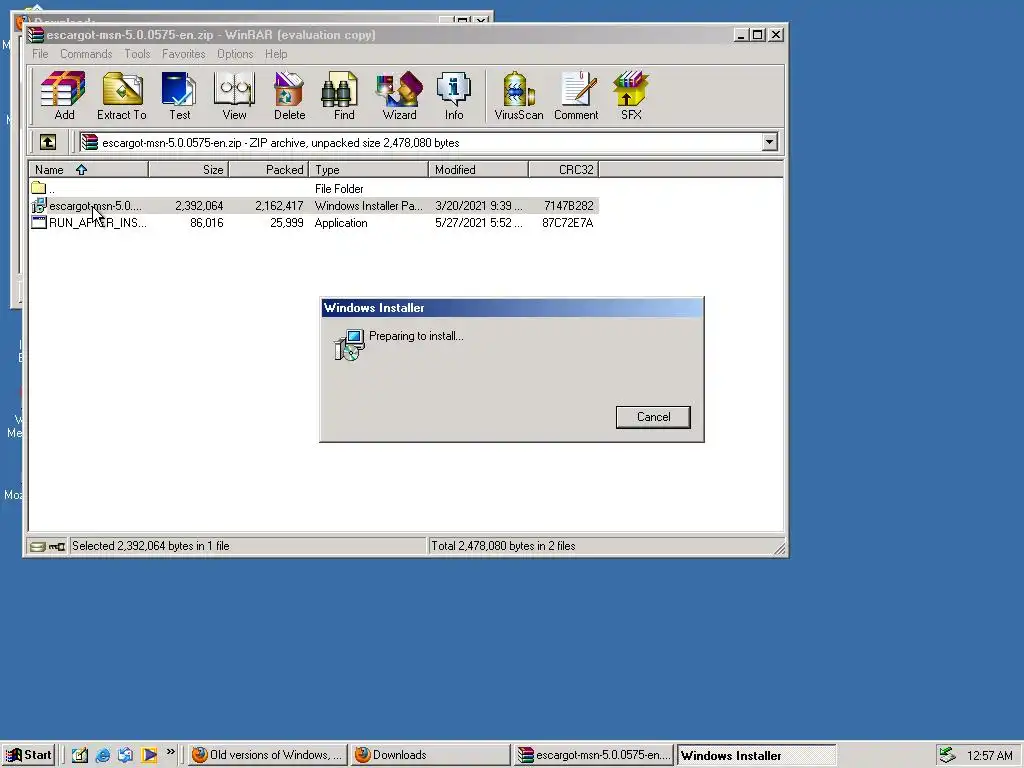The image size is (1024, 768).
Task: Open the File menu
Action: tap(40, 54)
